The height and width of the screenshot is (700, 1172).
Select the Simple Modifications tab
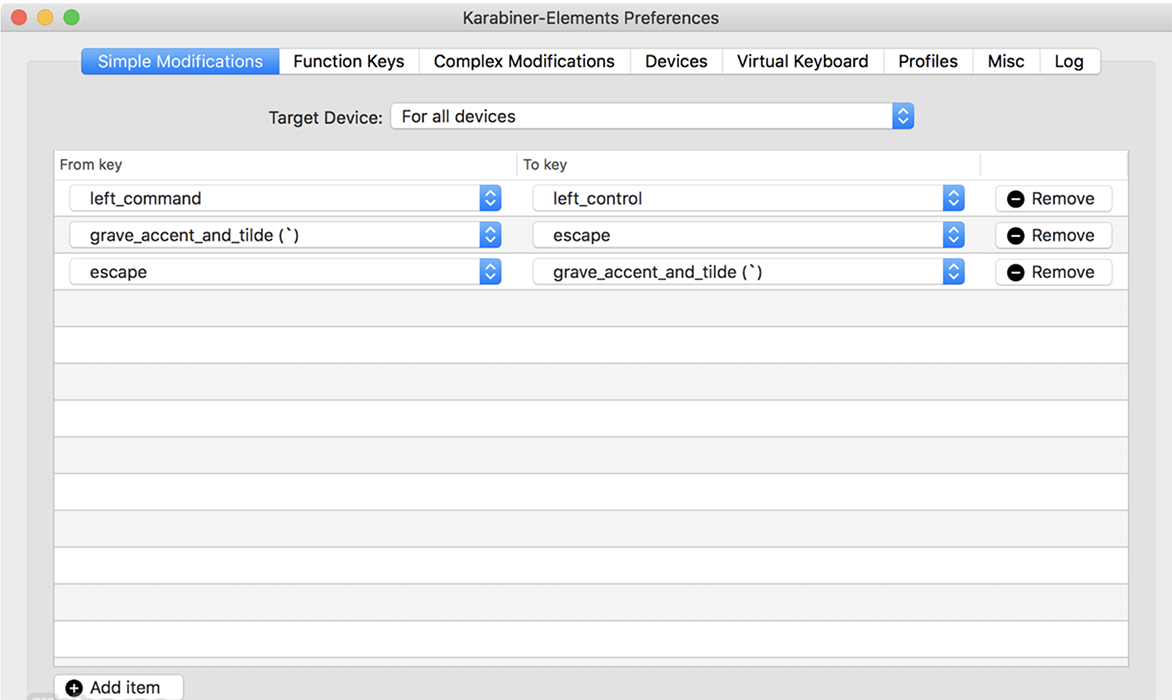[180, 61]
